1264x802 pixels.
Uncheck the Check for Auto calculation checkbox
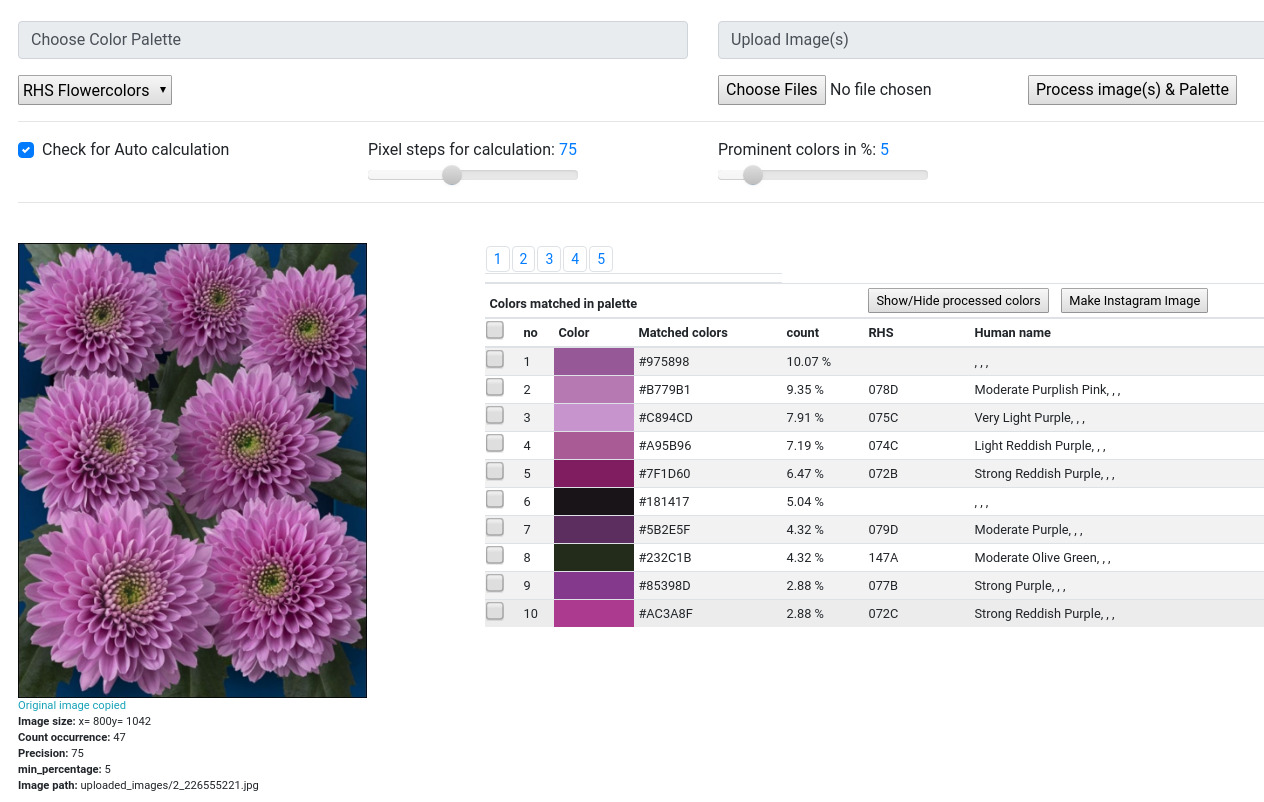26,150
